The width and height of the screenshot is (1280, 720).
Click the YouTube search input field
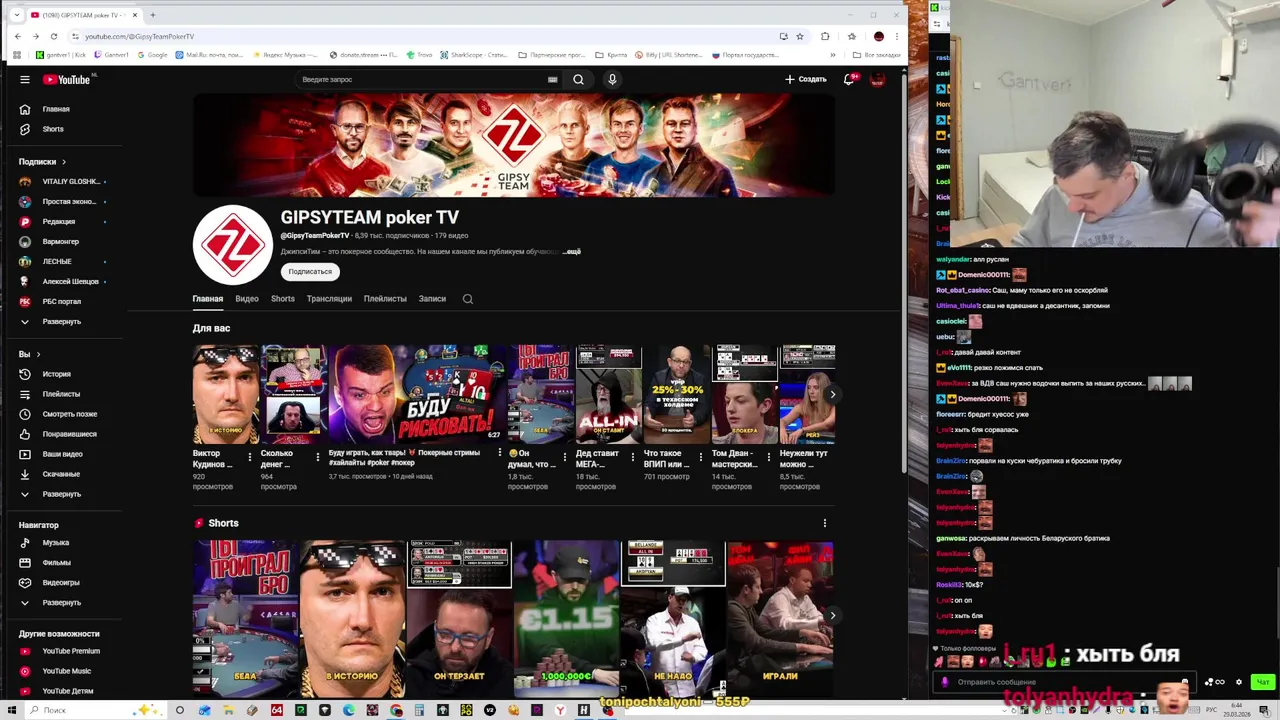click(x=420, y=79)
